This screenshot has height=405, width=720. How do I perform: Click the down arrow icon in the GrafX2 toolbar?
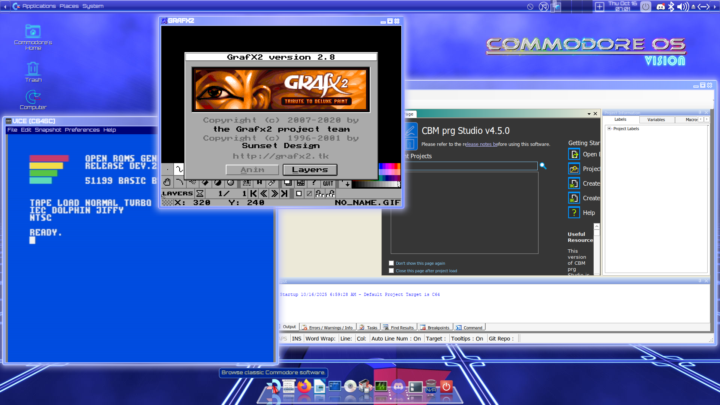pos(347,183)
